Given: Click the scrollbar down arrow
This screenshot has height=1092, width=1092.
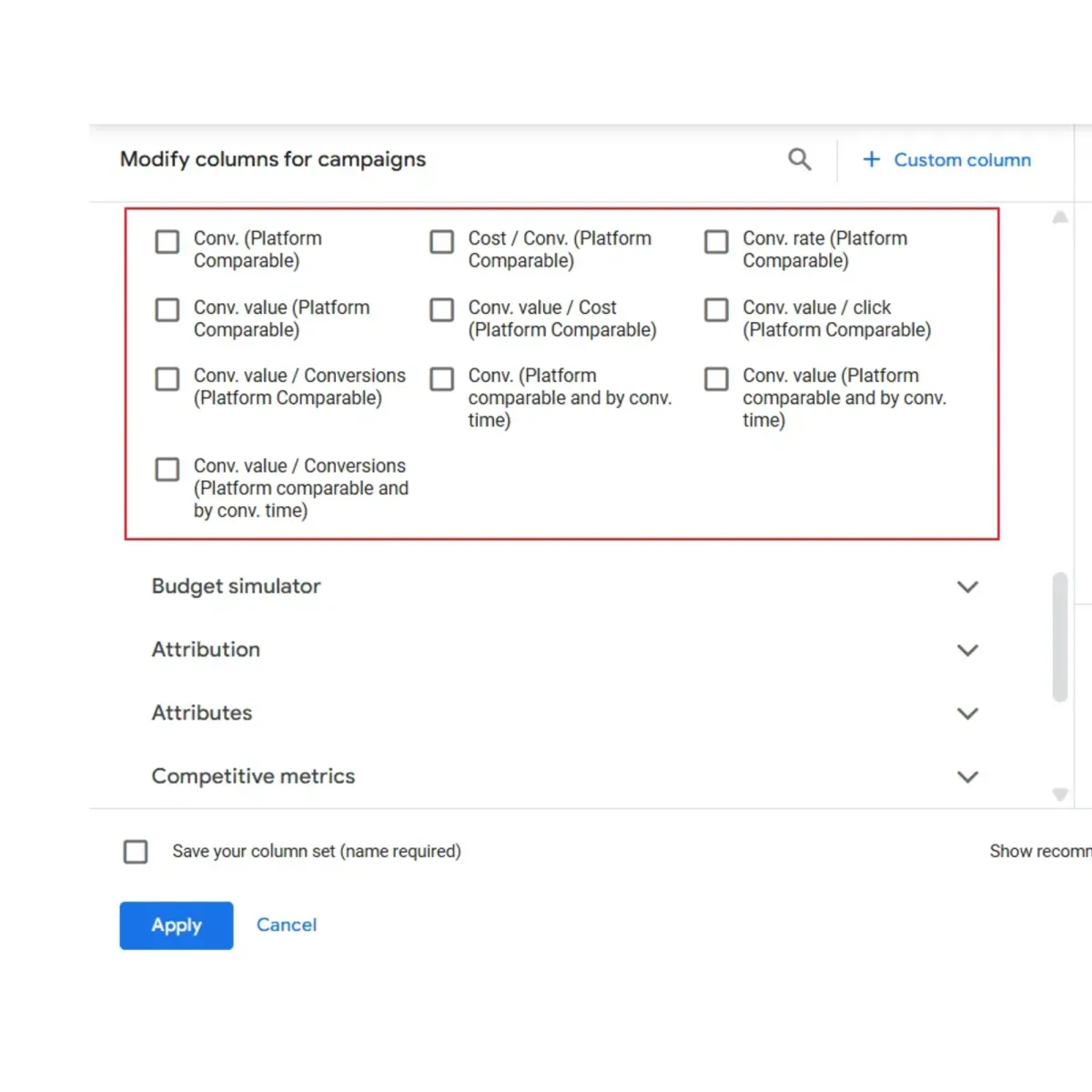Looking at the screenshot, I should point(1059,793).
